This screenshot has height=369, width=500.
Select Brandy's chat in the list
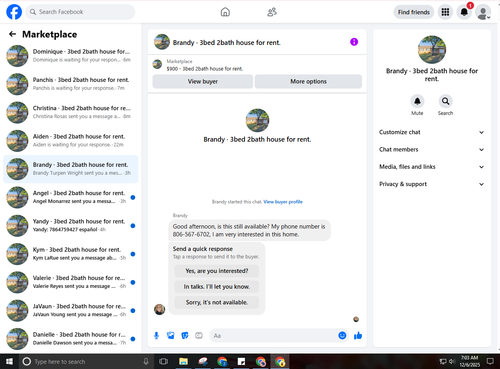tap(71, 169)
